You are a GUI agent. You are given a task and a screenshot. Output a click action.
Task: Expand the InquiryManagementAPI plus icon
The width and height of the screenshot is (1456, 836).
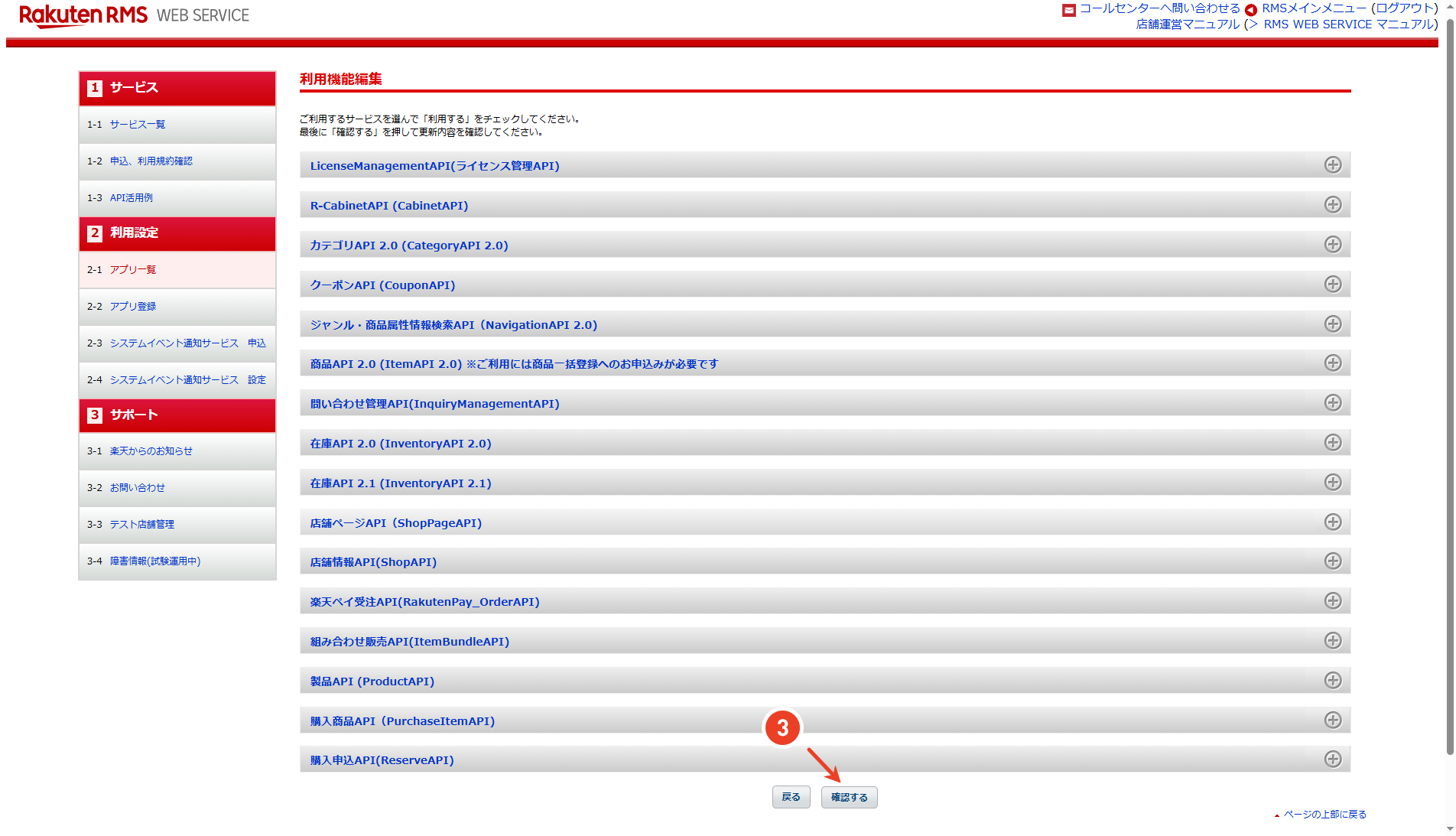click(1333, 403)
